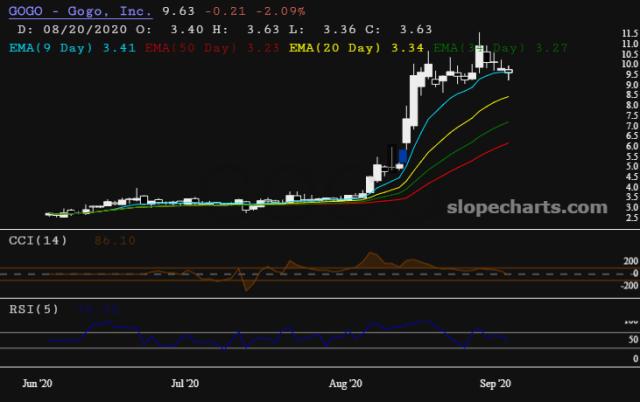Click the date readout 08/20/2020
The image size is (640, 402).
85,29
